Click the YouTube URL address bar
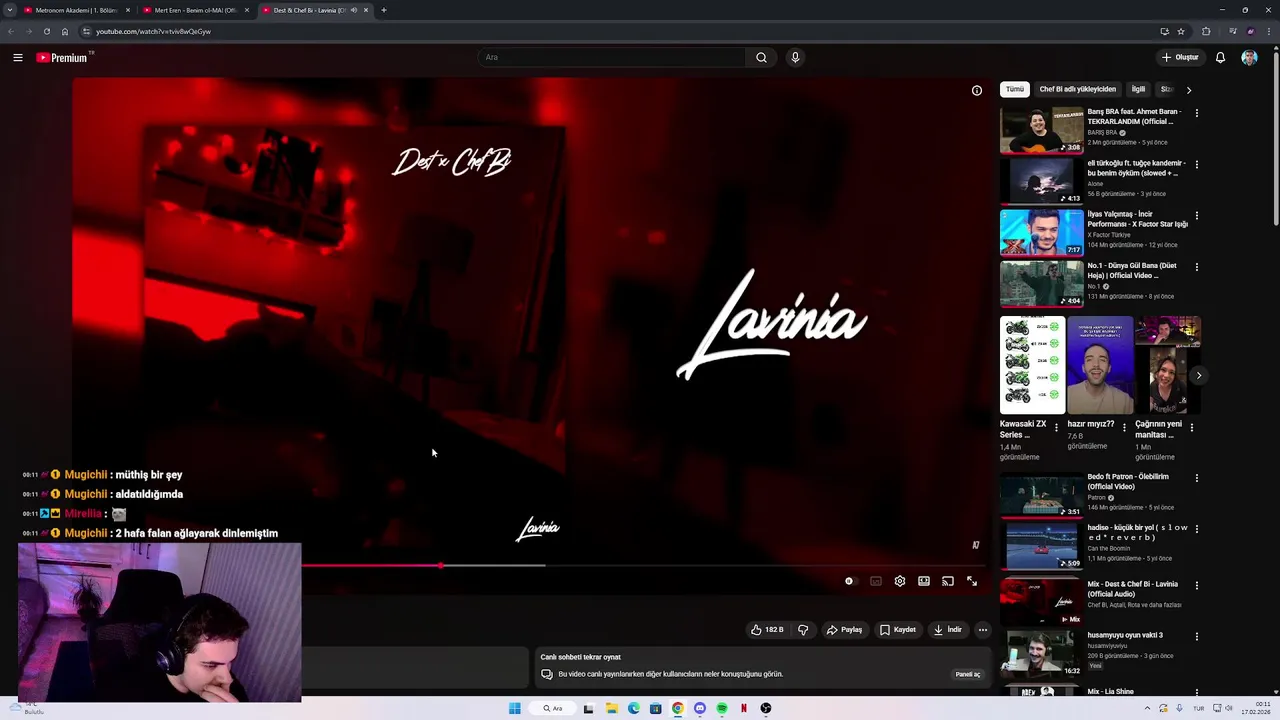Screen dimensions: 1280x720 click(x=620, y=31)
